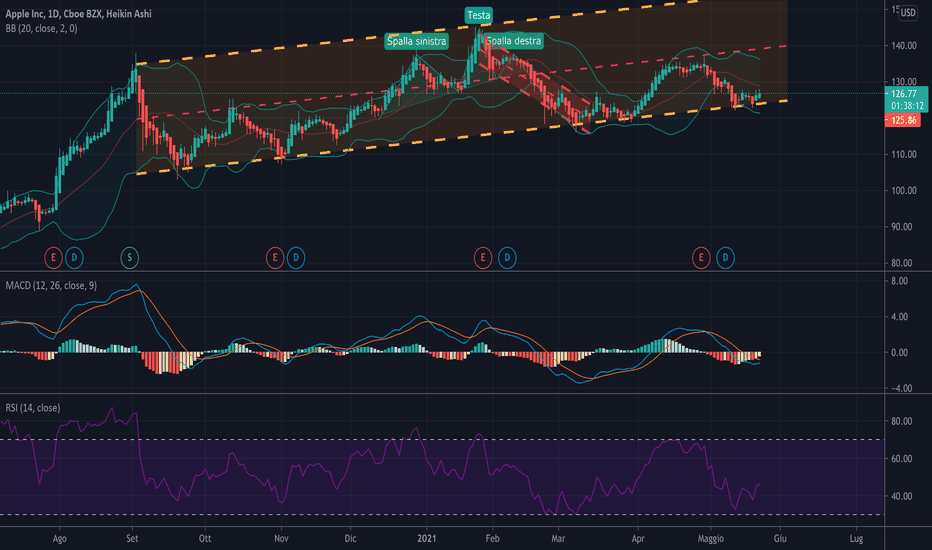Click the dividend D marker near Nov
Image resolution: width=932 pixels, height=550 pixels.
pyautogui.click(x=296, y=257)
